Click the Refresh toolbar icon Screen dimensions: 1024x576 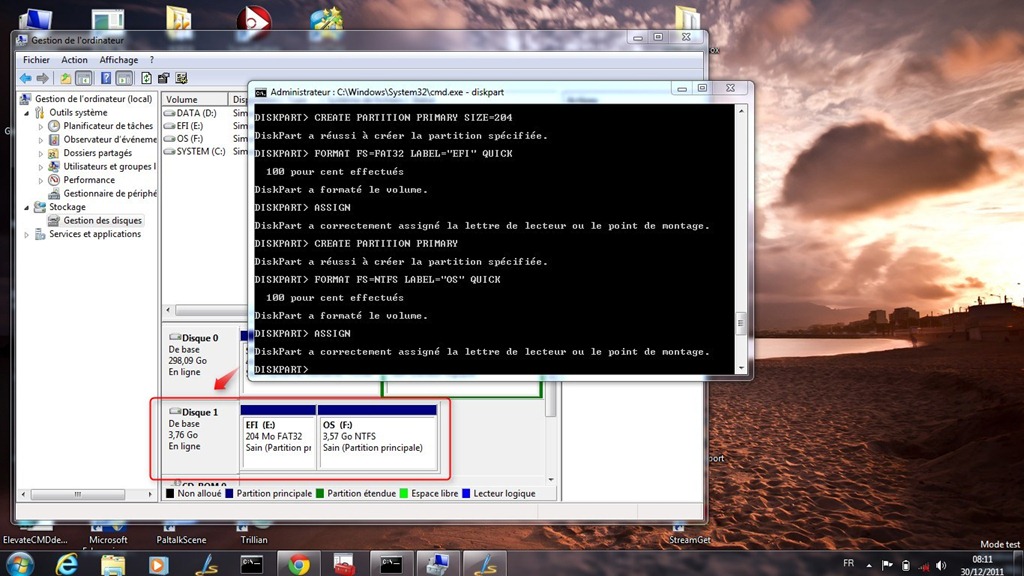pyautogui.click(x=146, y=78)
